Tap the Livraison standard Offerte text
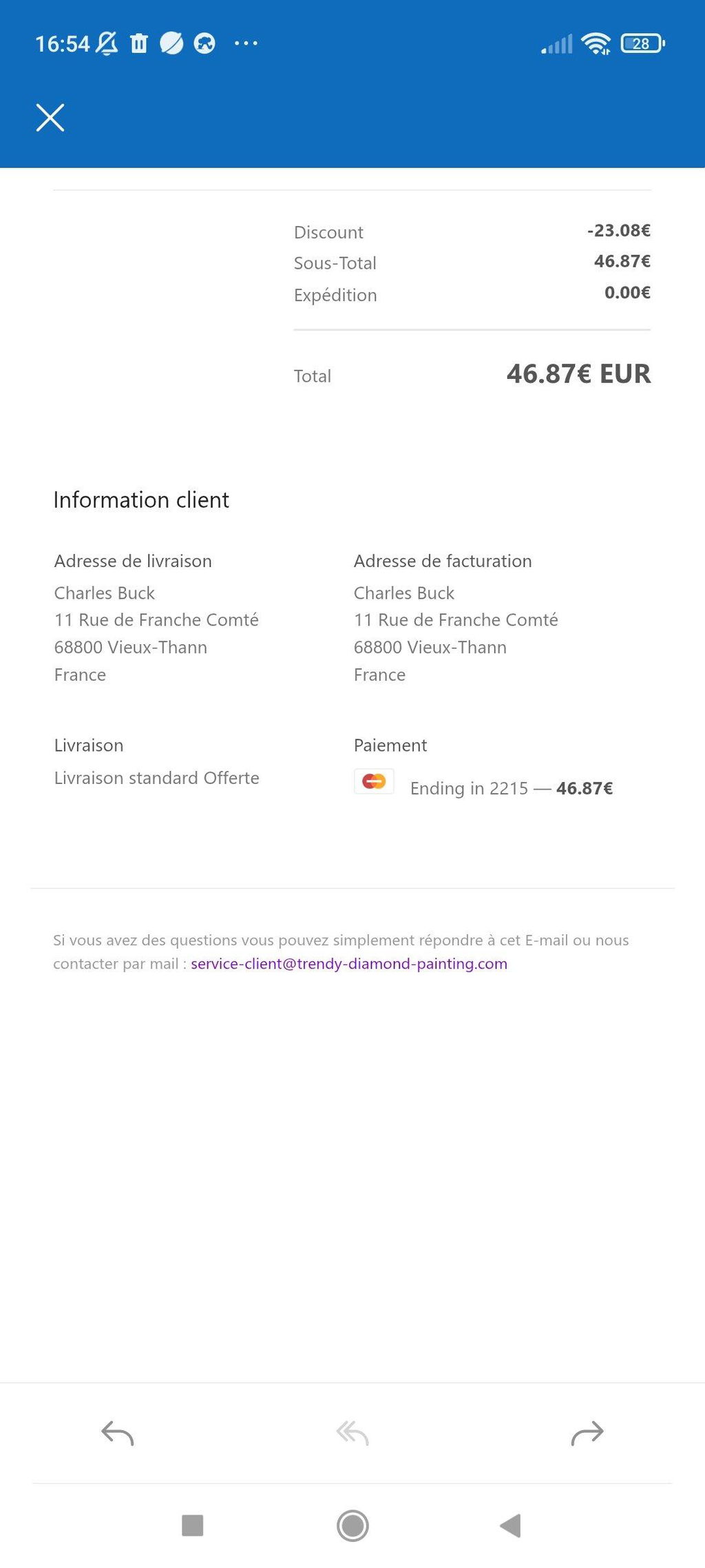 [157, 778]
